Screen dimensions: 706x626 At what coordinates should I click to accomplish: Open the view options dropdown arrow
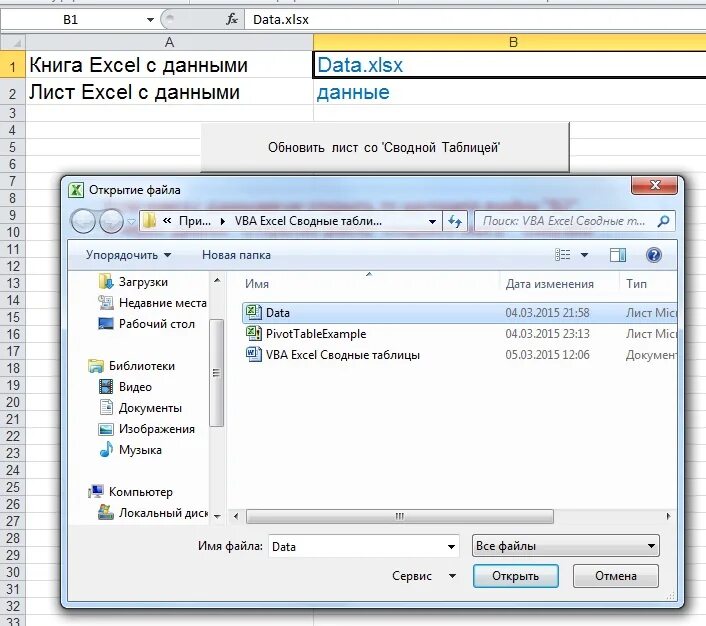584,255
